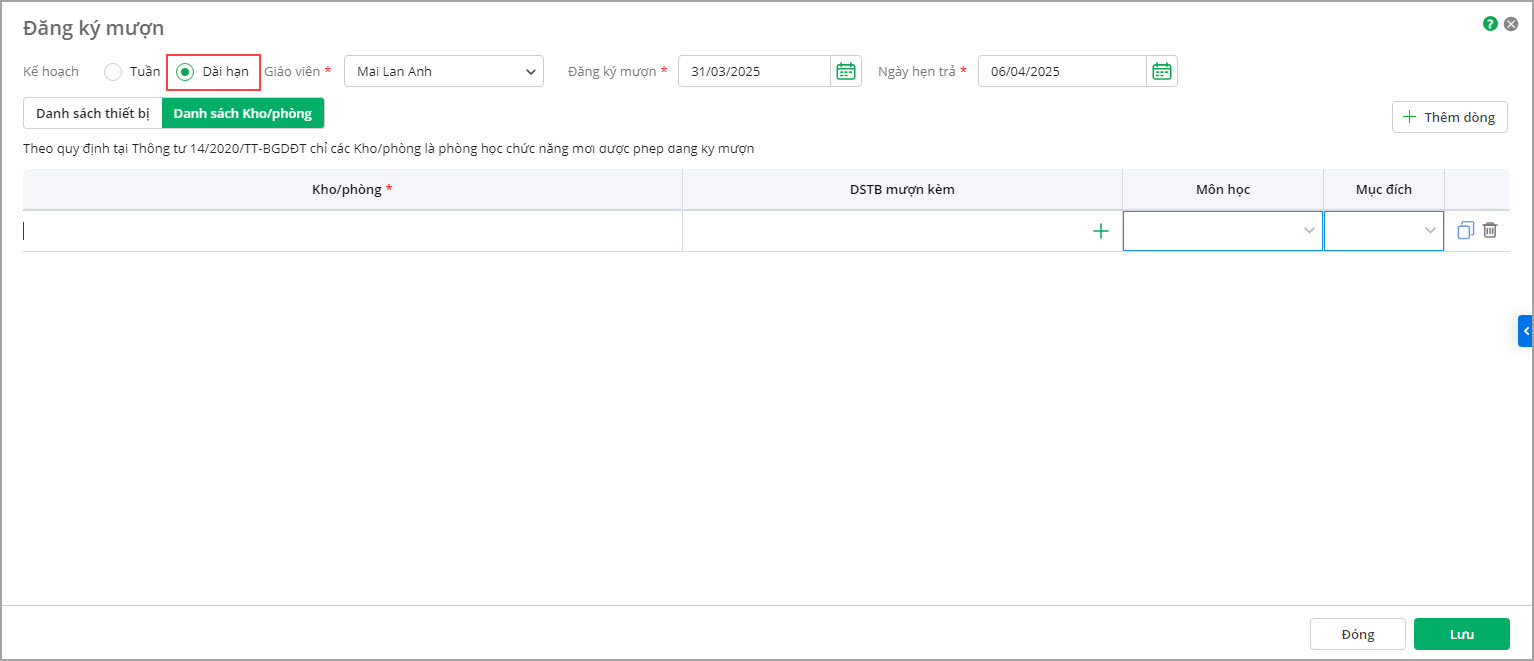This screenshot has width=1534, height=661.
Task: Open the calendar picker for Đăng ký mượn date
Action: [846, 71]
